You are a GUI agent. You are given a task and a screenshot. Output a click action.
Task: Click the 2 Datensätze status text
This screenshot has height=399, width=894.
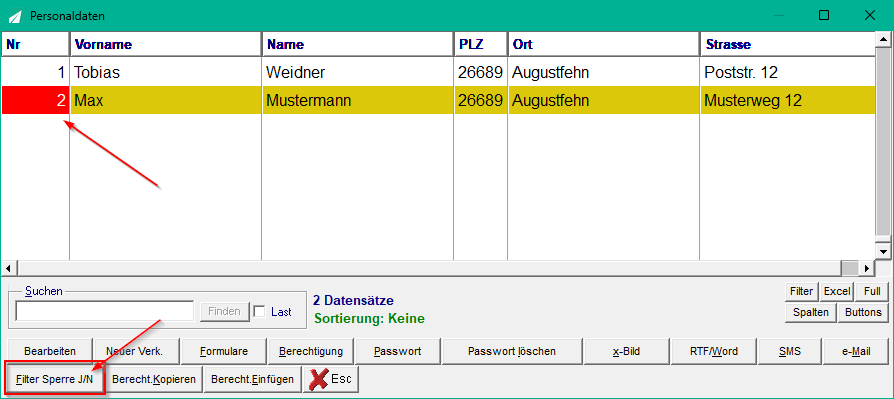(353, 300)
